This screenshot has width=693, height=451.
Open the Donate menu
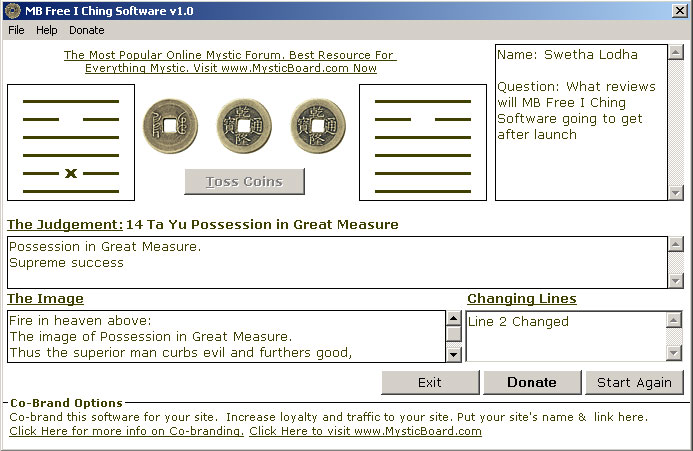click(87, 30)
